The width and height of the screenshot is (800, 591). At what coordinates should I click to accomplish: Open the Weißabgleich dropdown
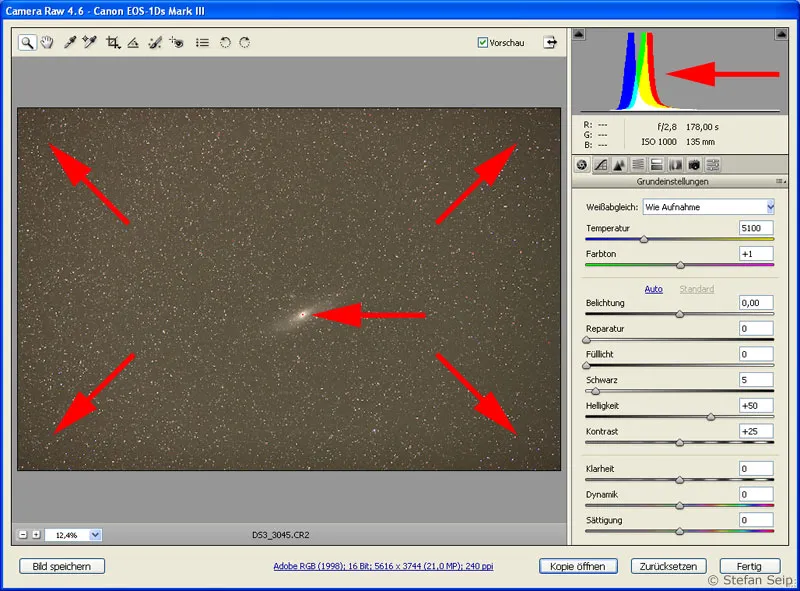coord(708,207)
